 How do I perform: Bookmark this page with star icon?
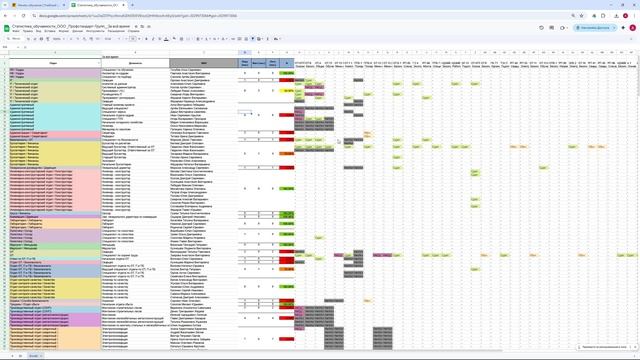pos(581,16)
